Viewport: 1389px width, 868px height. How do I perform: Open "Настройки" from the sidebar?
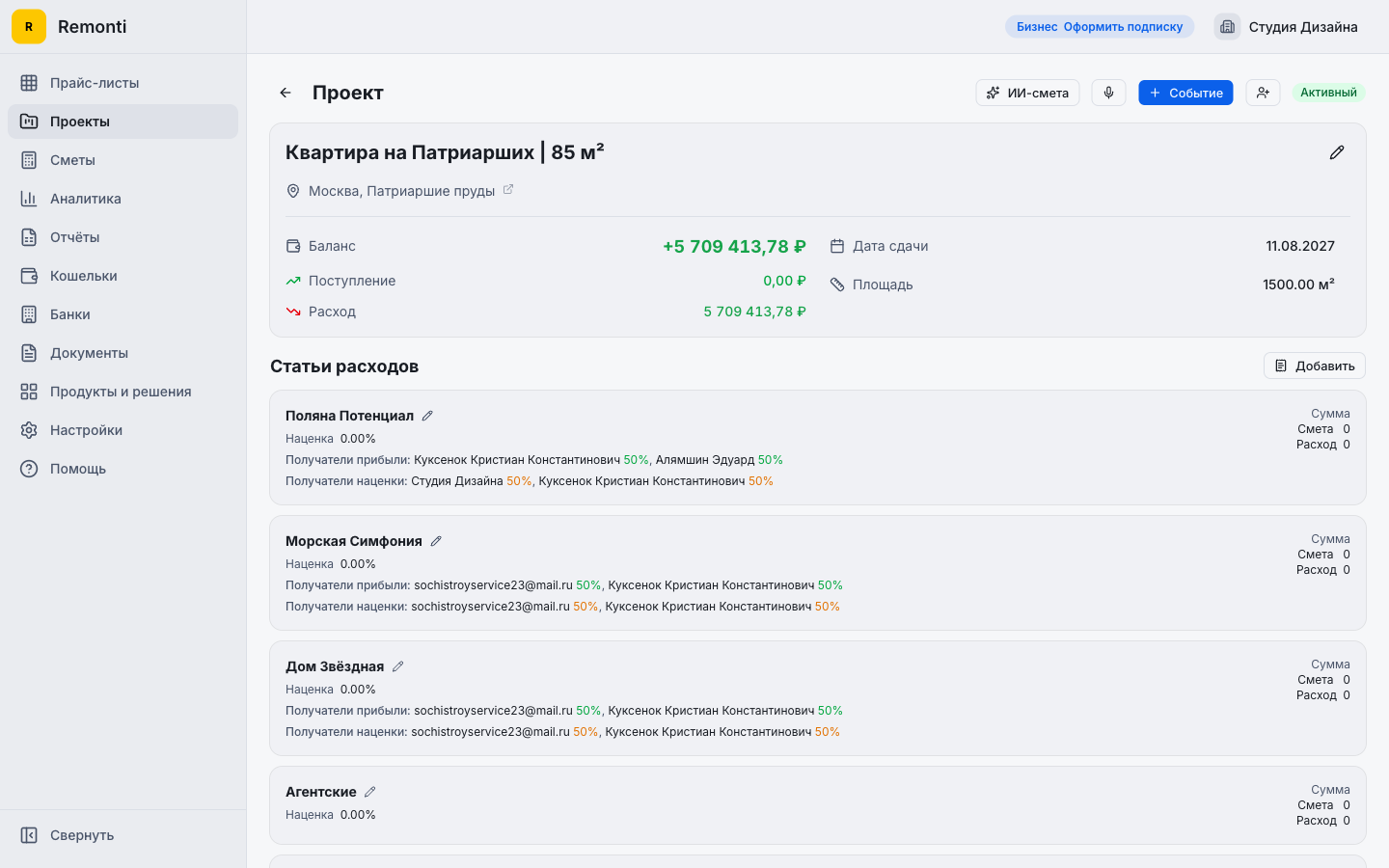point(85,429)
